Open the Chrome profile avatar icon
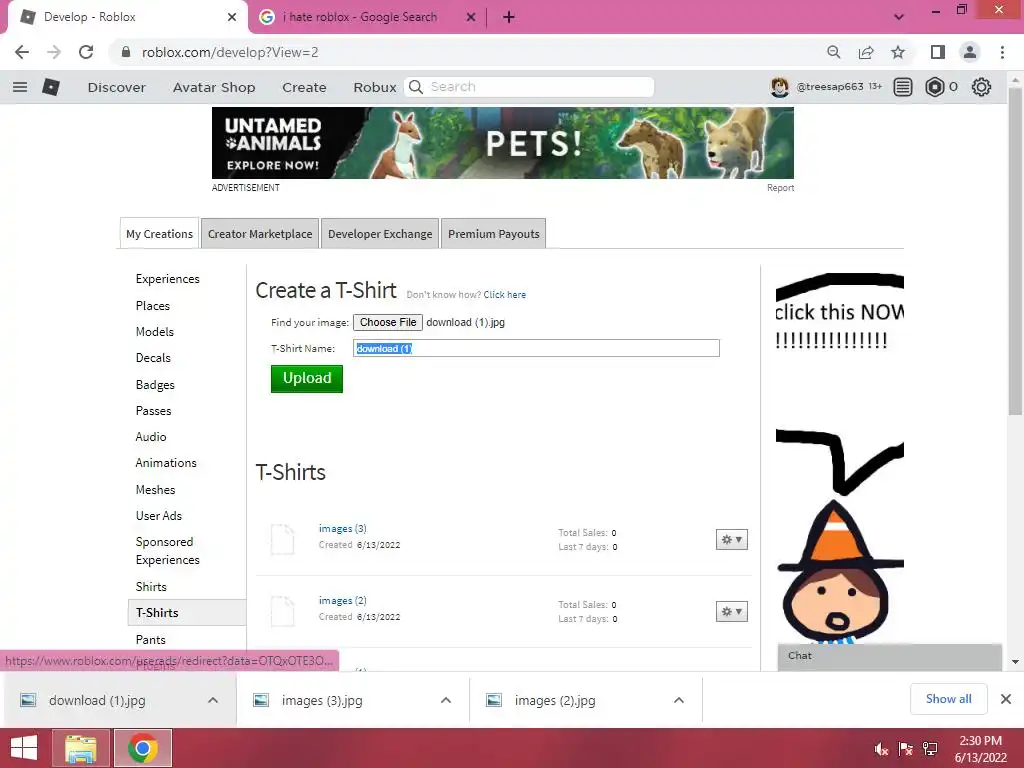This screenshot has height=768, width=1024. 970,52
